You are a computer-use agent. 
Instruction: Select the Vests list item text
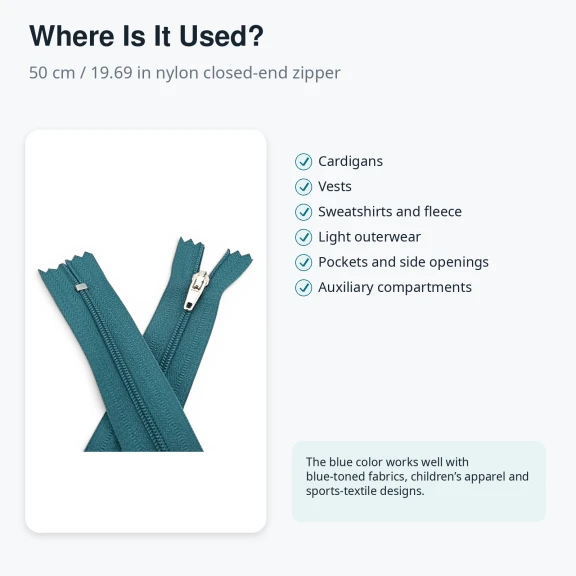click(335, 187)
